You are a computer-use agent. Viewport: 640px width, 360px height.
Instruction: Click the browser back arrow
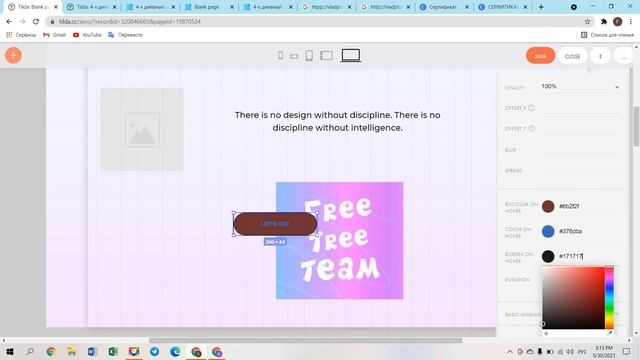[9, 22]
